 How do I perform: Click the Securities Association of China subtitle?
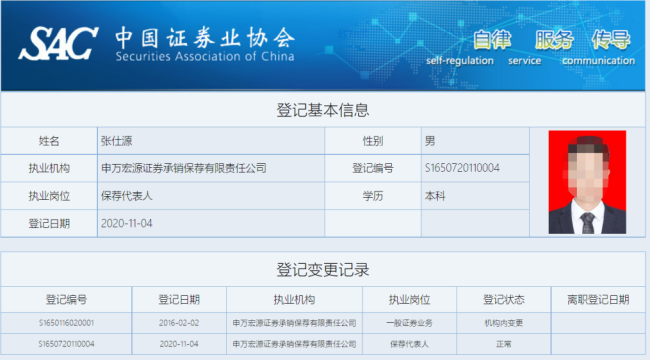[x=205, y=56]
